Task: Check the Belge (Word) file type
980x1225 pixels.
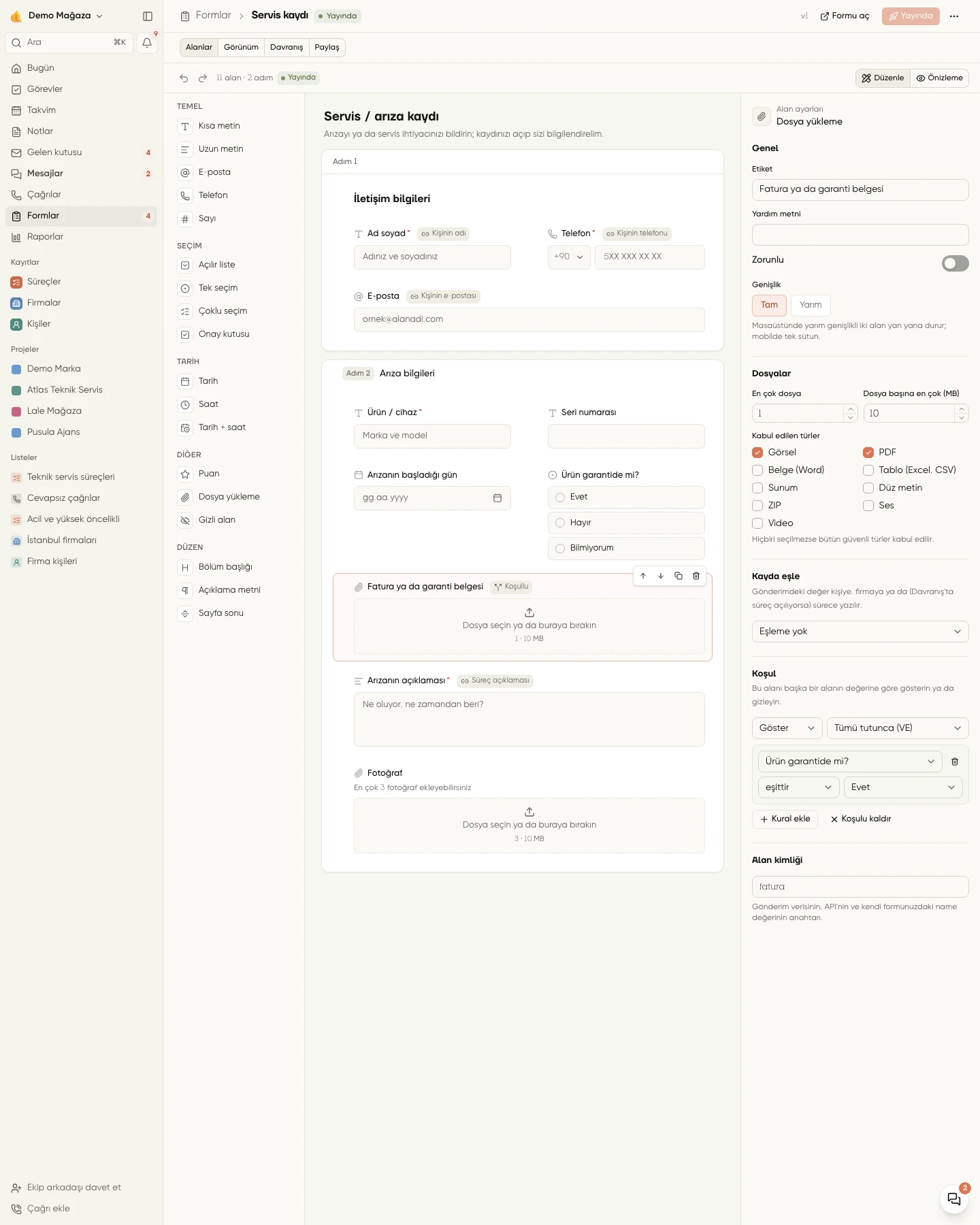Action: point(757,470)
